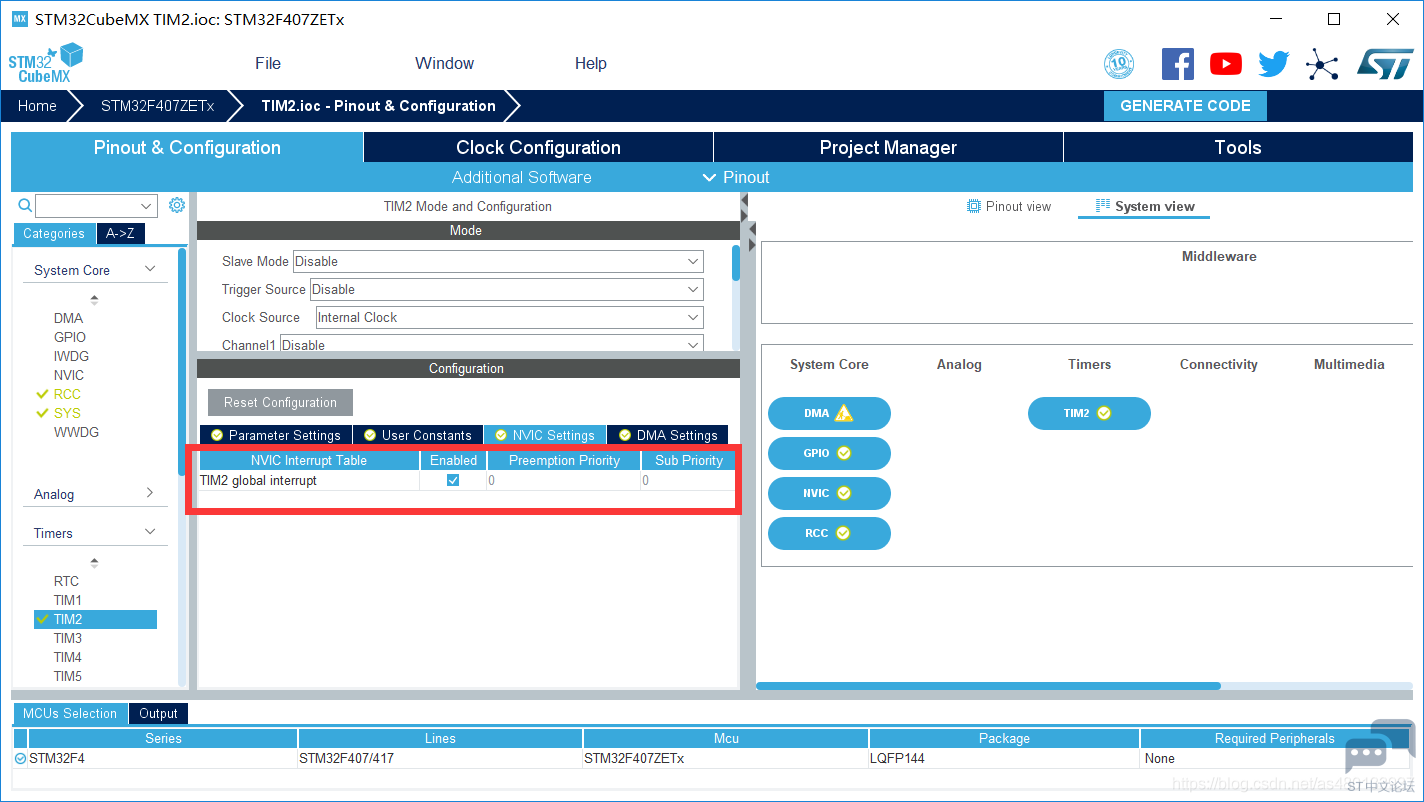Image resolution: width=1424 pixels, height=802 pixels.
Task: Select RTC in the Timers list
Action: click(66, 581)
